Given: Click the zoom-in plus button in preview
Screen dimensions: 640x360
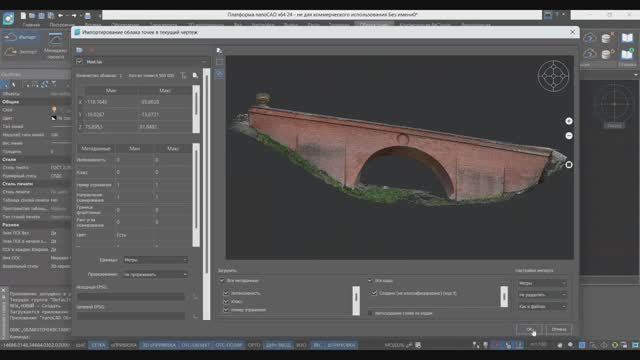Looking at the screenshot, I should [x=569, y=121].
